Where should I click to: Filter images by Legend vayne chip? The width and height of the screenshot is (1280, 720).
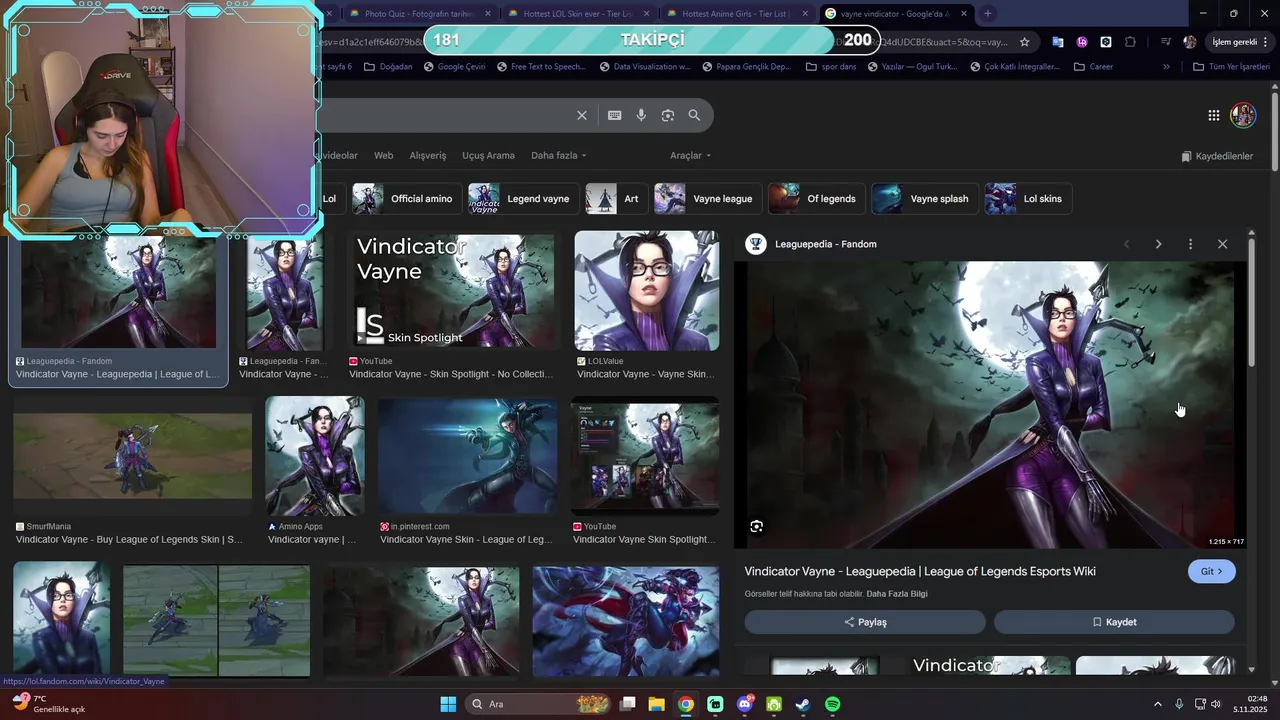(523, 199)
